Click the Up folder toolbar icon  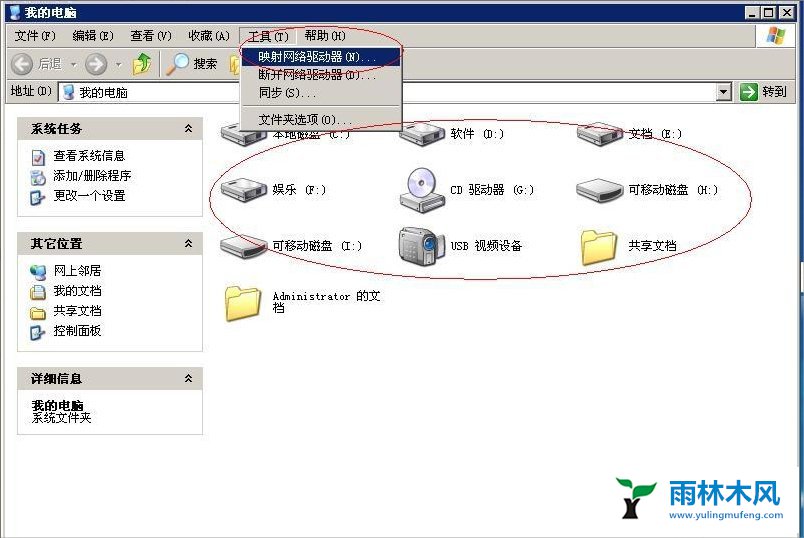[x=142, y=64]
